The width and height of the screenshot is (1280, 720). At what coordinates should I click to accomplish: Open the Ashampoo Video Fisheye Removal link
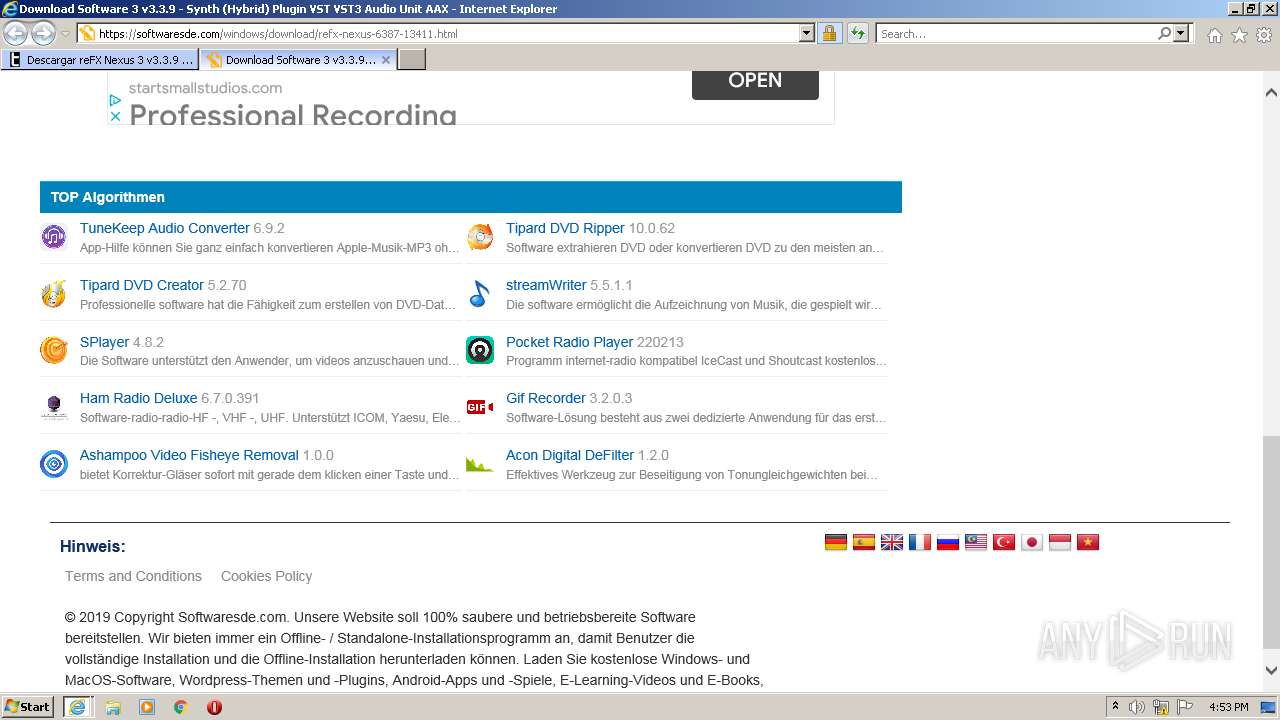(189, 455)
